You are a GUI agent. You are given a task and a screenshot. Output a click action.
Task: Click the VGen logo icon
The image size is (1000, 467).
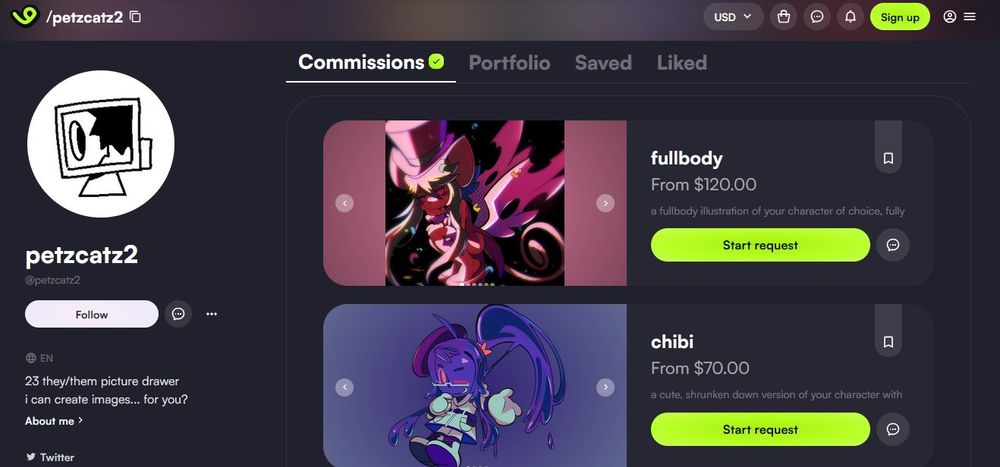[x=25, y=16]
